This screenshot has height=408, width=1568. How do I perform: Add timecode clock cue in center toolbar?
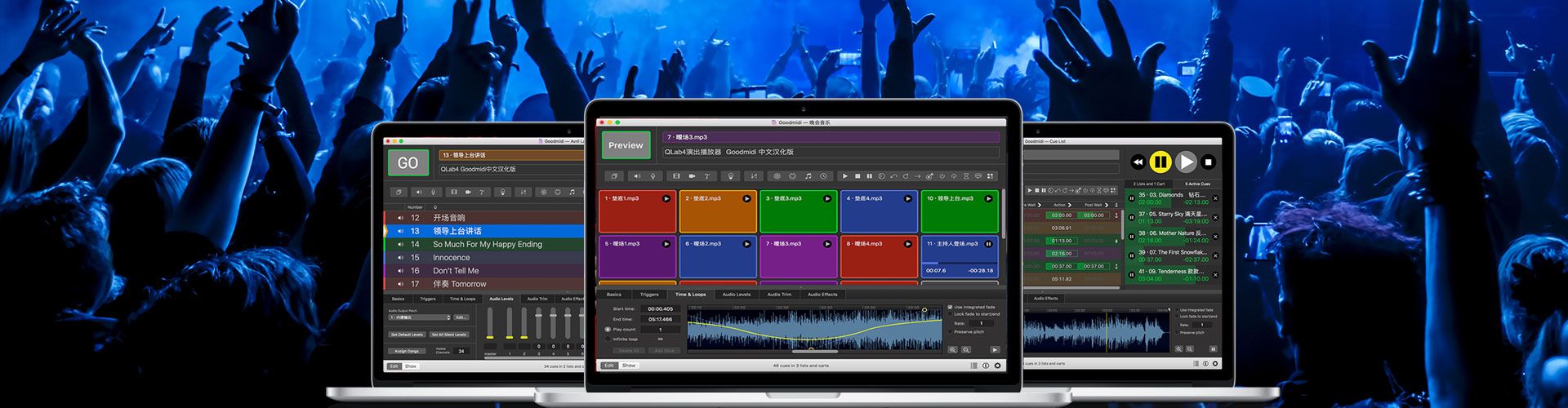(x=823, y=176)
